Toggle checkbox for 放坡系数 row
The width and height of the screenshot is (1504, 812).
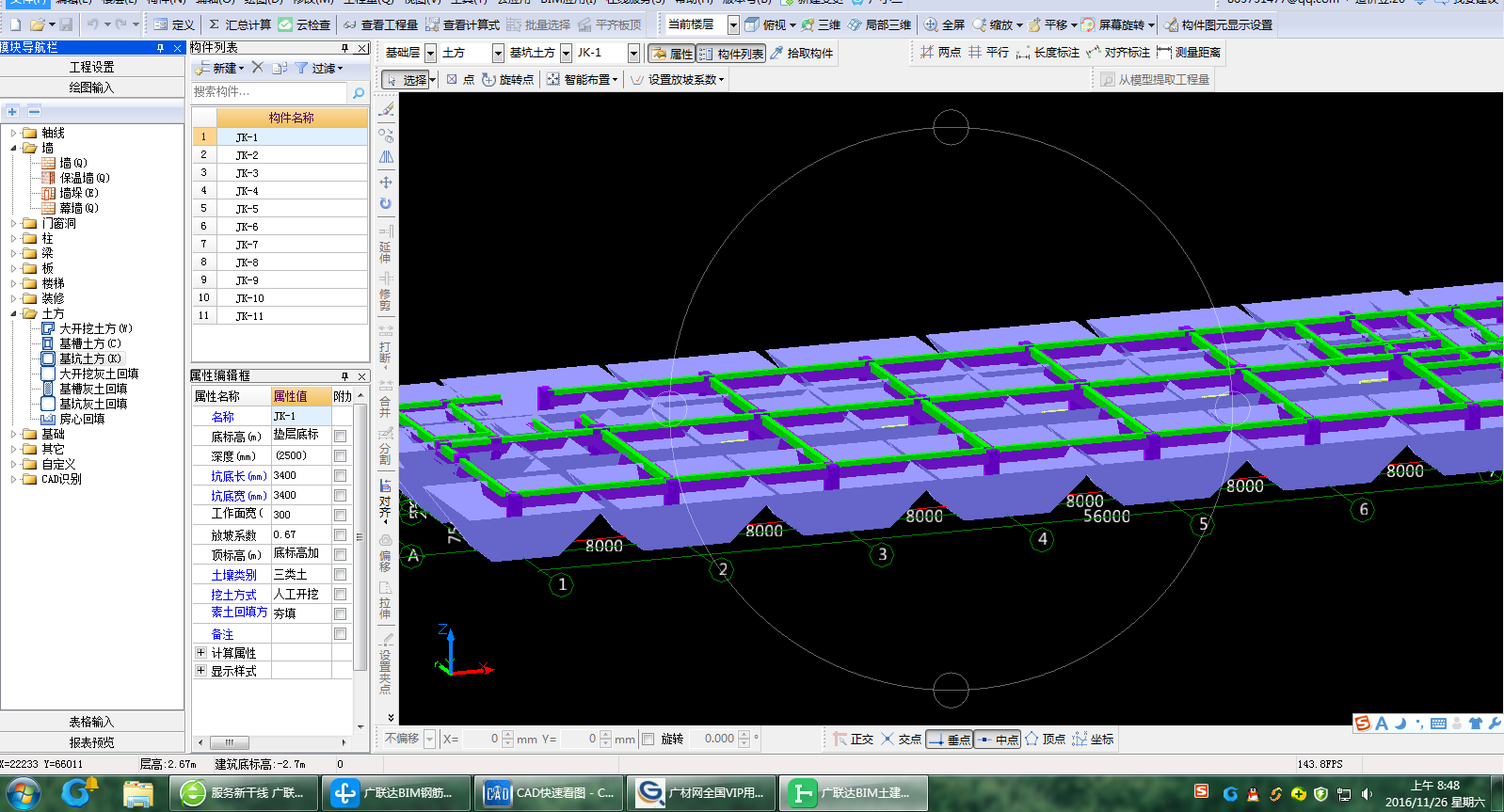[x=340, y=534]
